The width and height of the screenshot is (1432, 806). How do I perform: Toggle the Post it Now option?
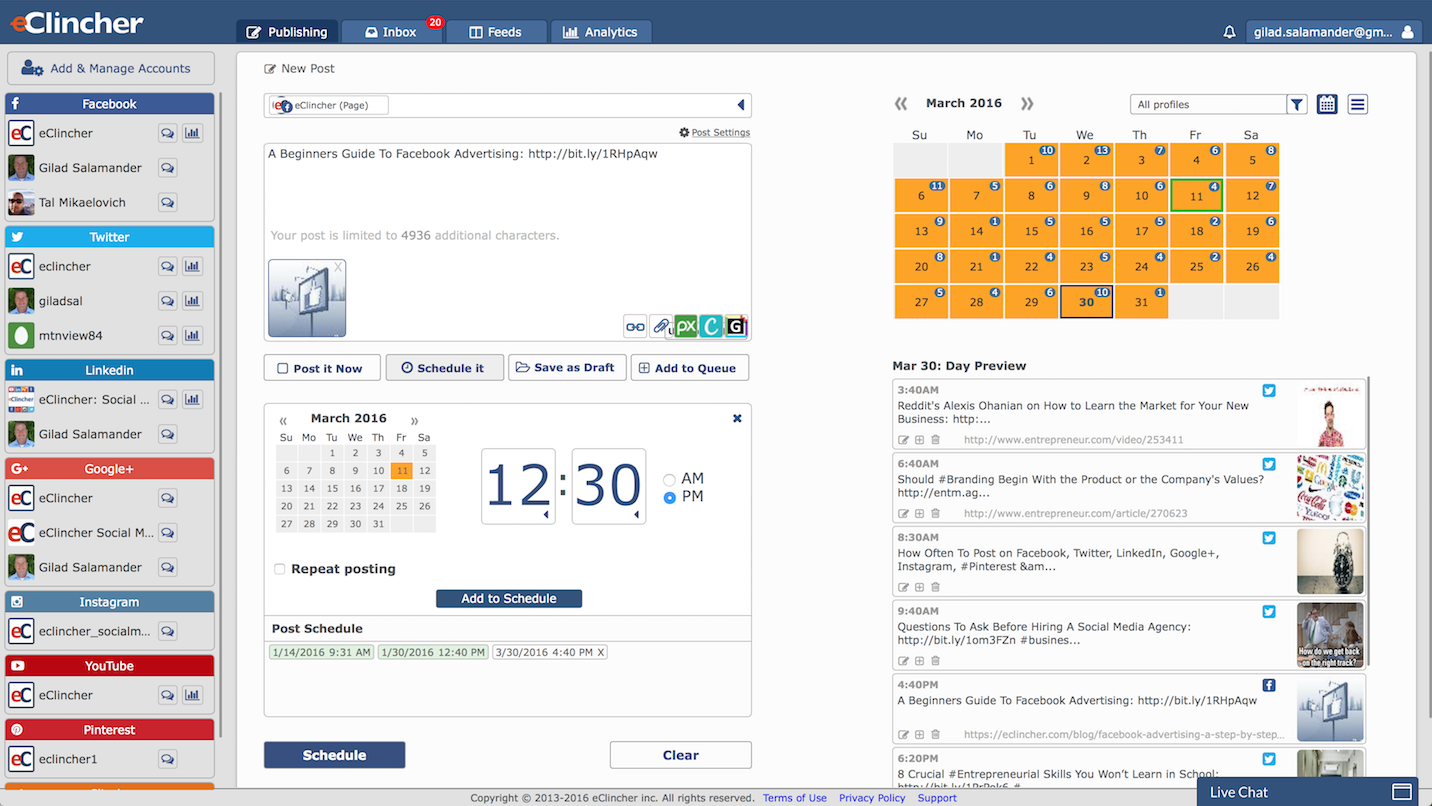point(322,368)
